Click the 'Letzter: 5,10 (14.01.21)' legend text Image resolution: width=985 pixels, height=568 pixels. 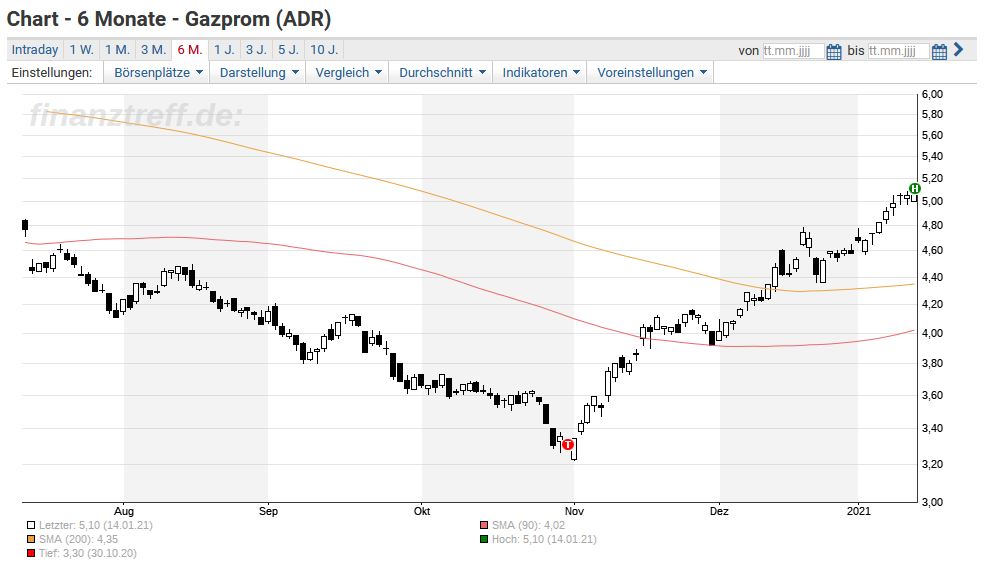(95, 525)
